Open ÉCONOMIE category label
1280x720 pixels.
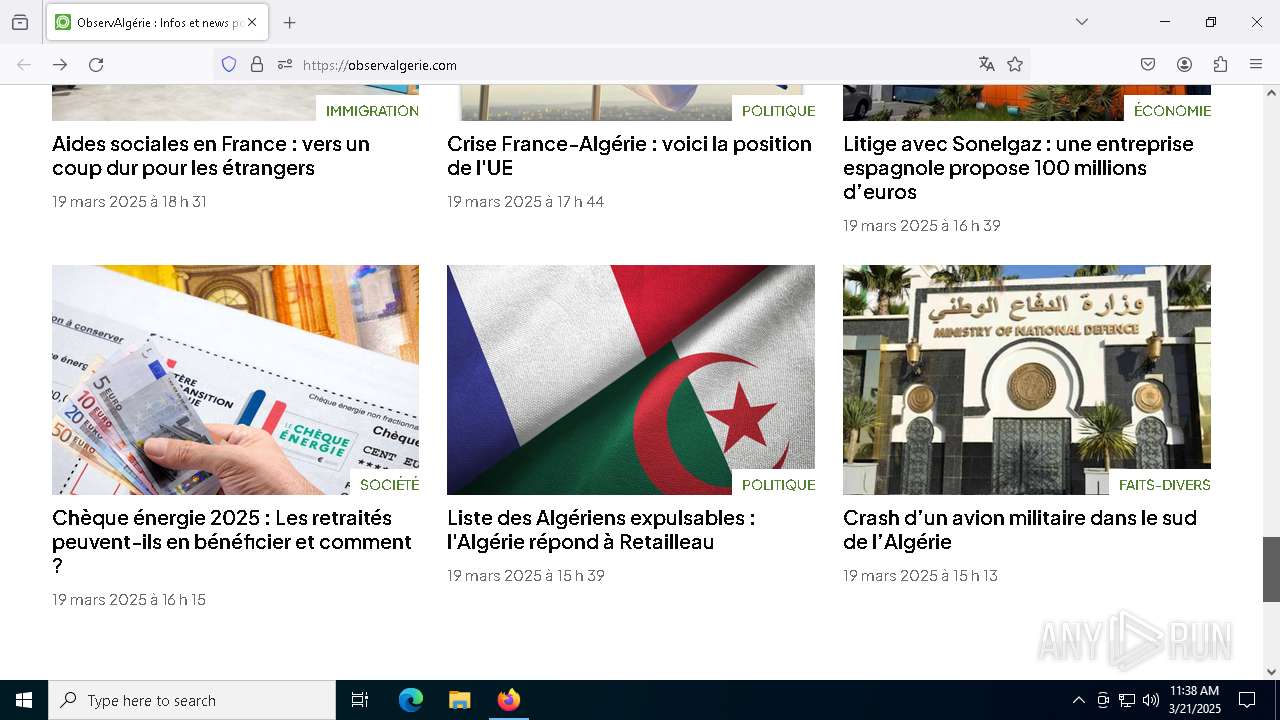tap(1172, 111)
